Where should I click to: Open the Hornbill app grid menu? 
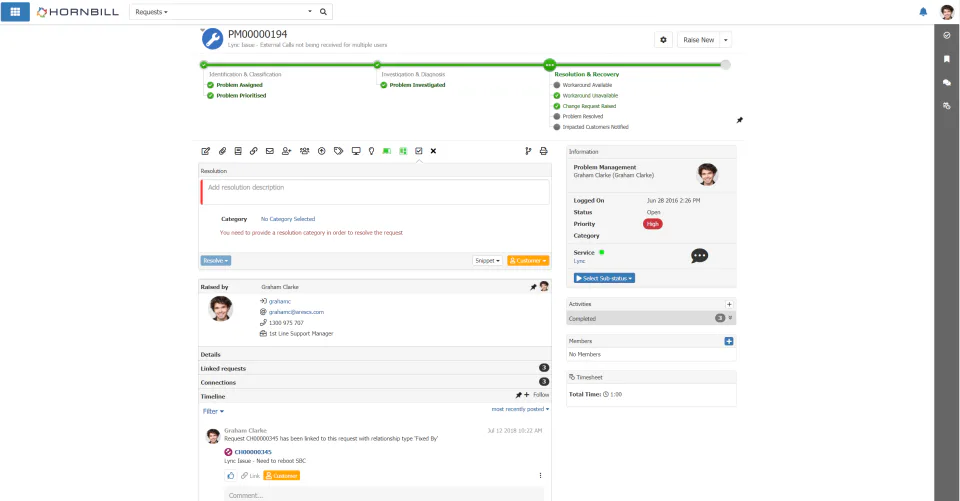click(x=15, y=12)
